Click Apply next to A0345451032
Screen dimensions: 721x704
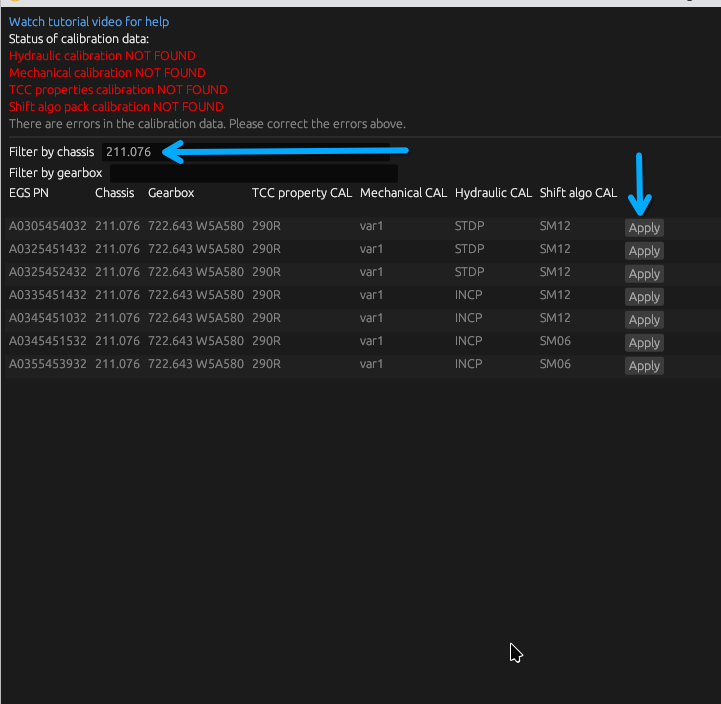point(644,319)
